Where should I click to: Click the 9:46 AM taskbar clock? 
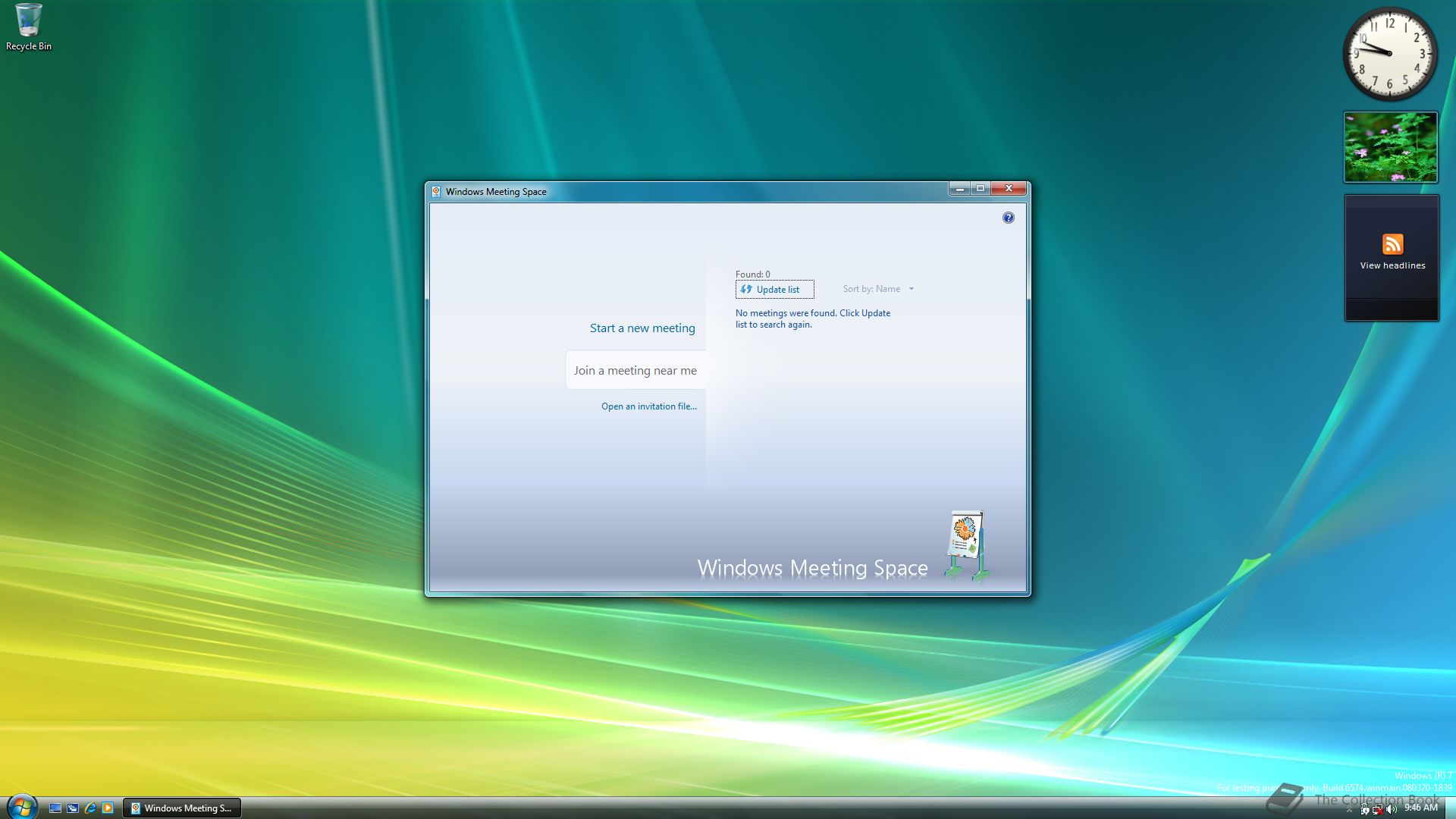point(1421,808)
